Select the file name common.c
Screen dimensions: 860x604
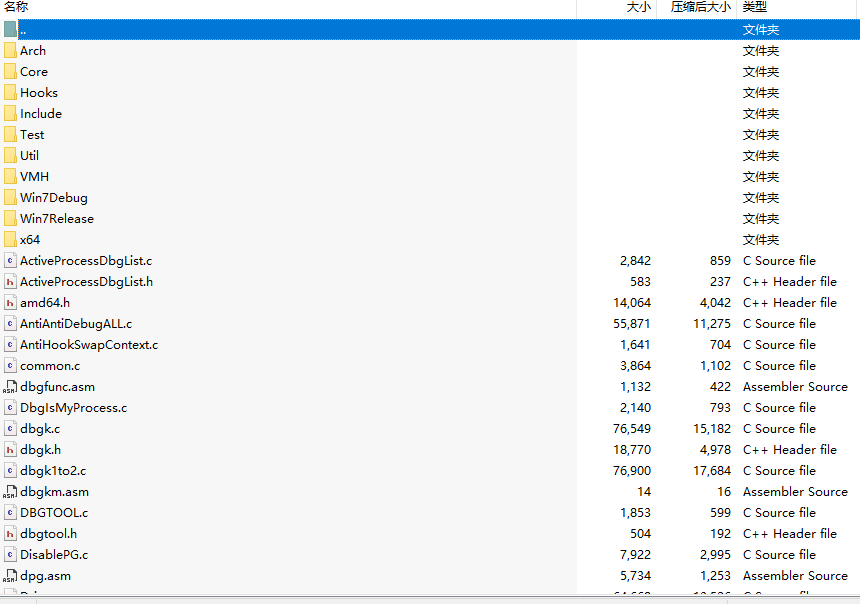[x=50, y=366]
